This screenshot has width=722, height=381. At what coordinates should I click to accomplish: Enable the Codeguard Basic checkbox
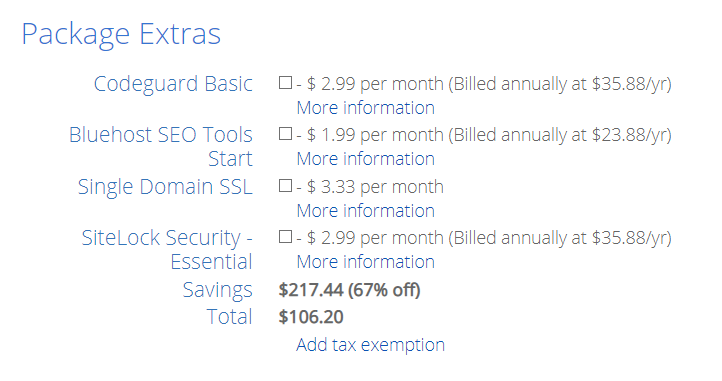285,83
